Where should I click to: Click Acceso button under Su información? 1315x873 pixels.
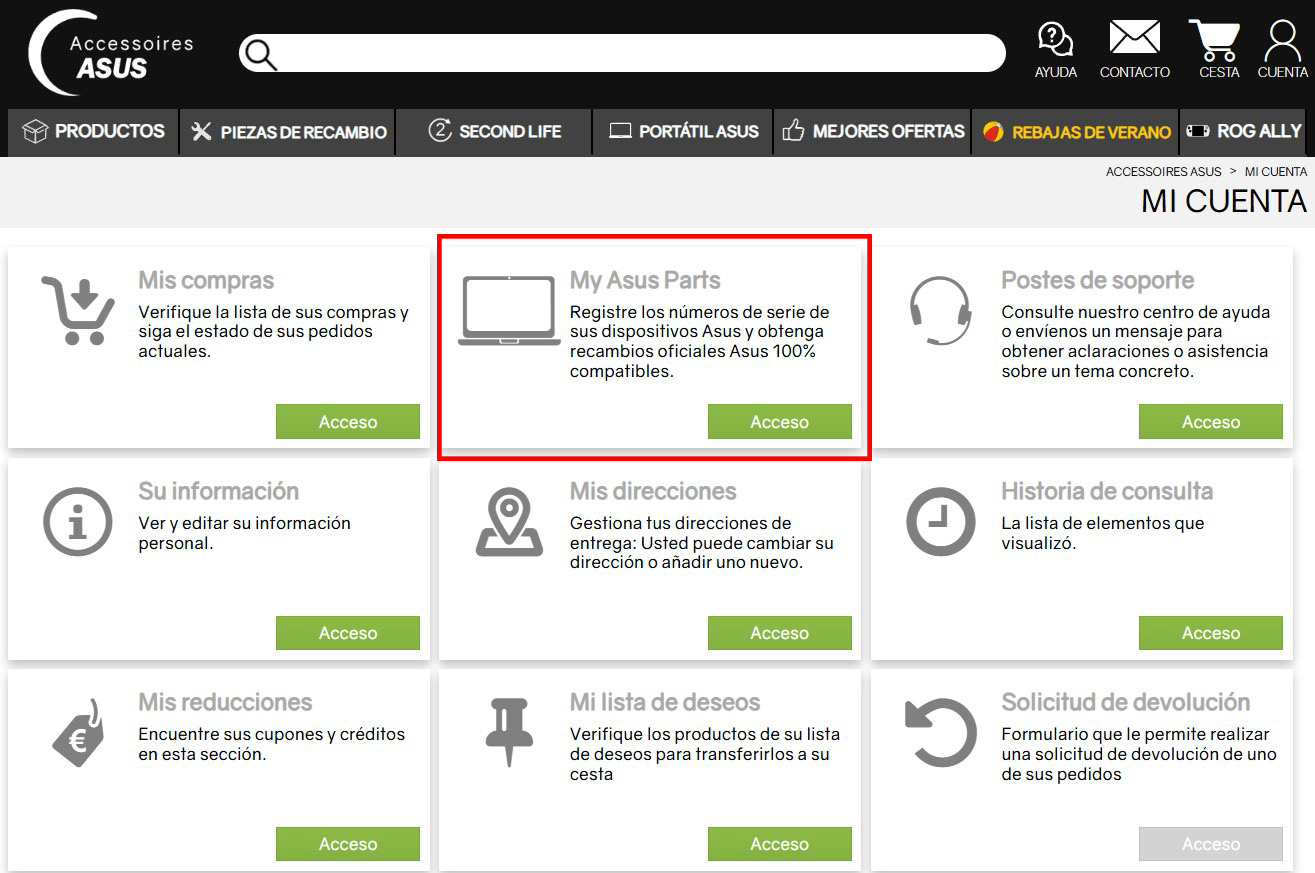(348, 633)
